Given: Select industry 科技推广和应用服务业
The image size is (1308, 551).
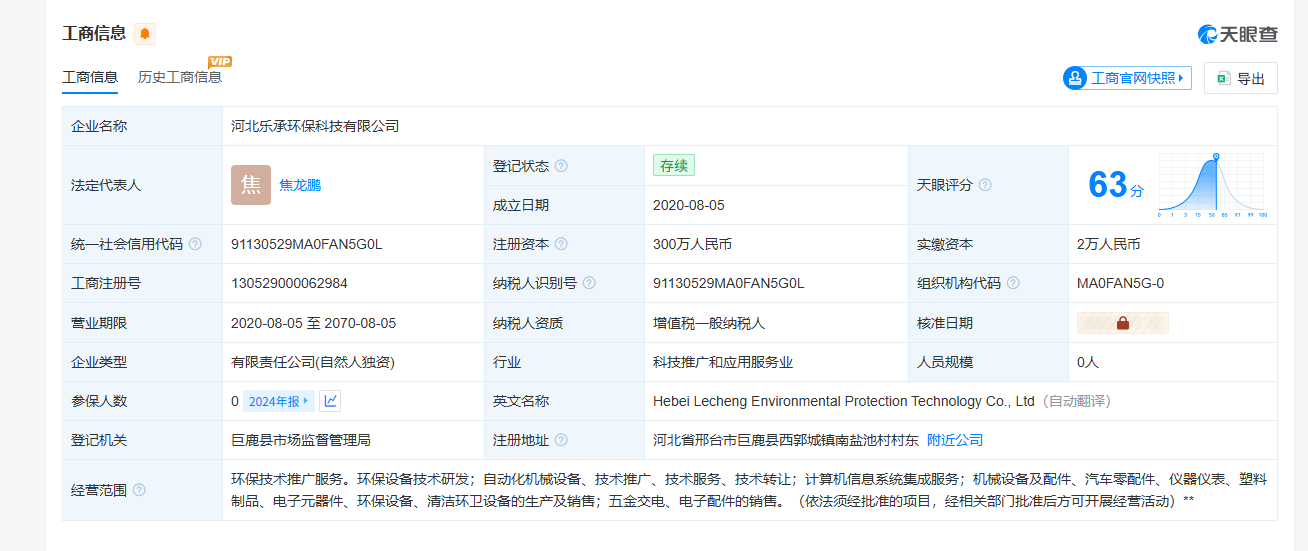Looking at the screenshot, I should click(x=723, y=362).
